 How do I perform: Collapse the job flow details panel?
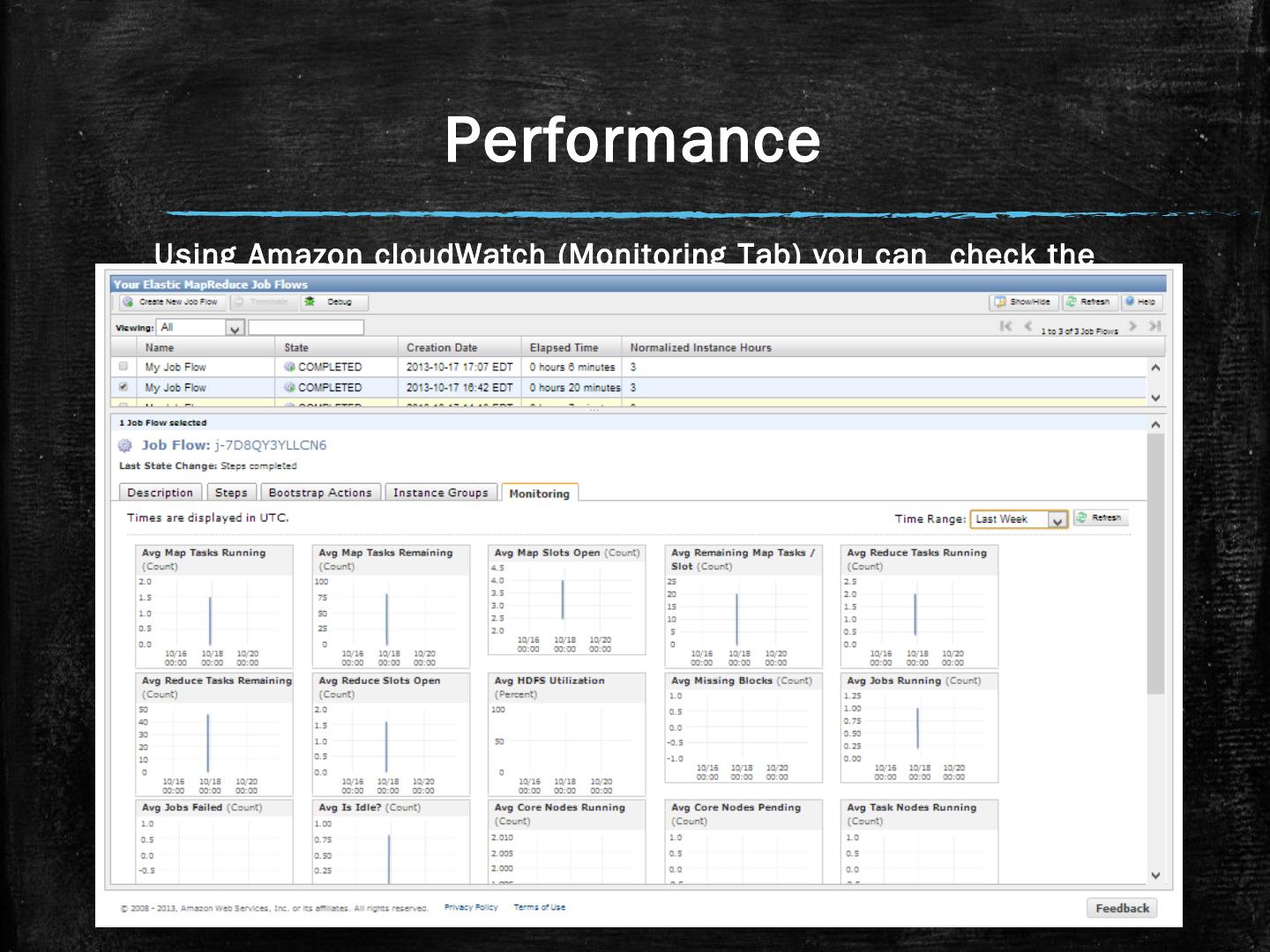tap(1155, 425)
